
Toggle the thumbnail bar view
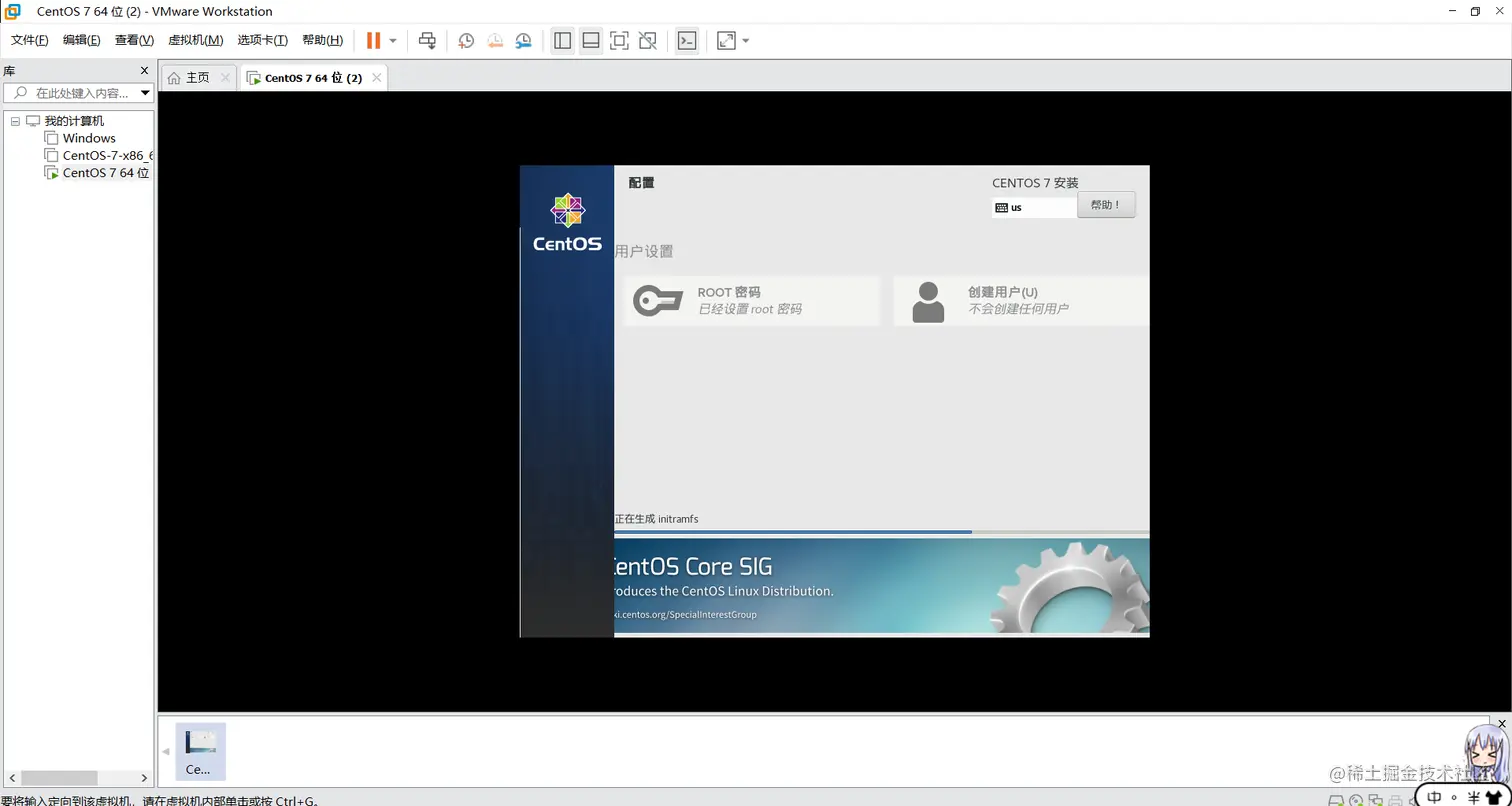click(x=591, y=40)
